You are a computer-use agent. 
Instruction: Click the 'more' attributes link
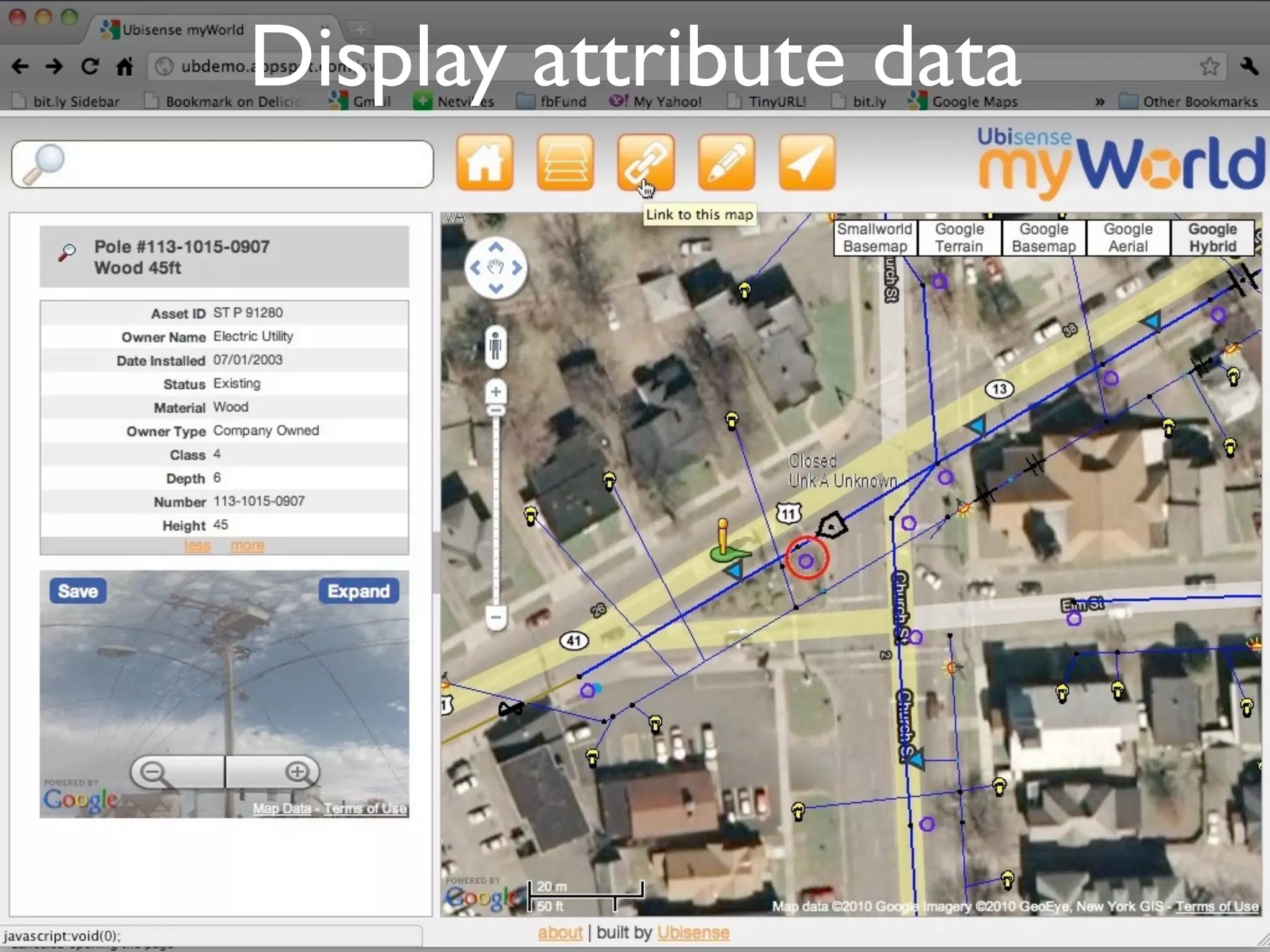point(247,545)
